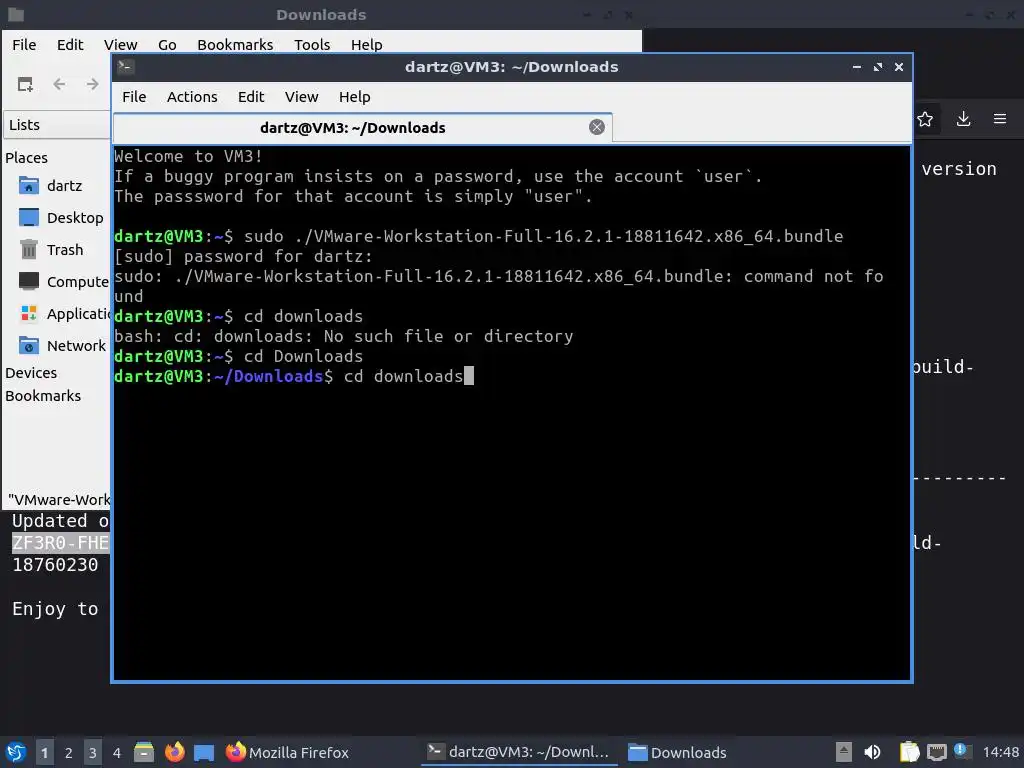The image size is (1024, 768).
Task: Open Tools menu in file manager
Action: pyautogui.click(x=312, y=44)
